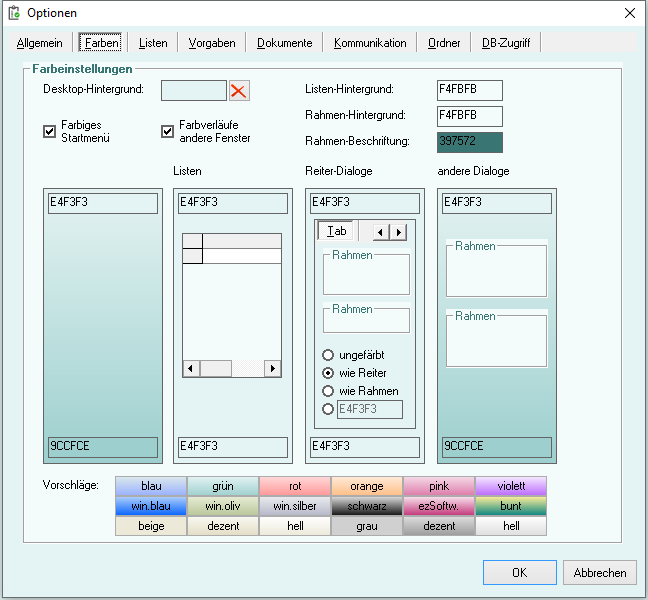Apply the schwarz color scheme

(367, 506)
